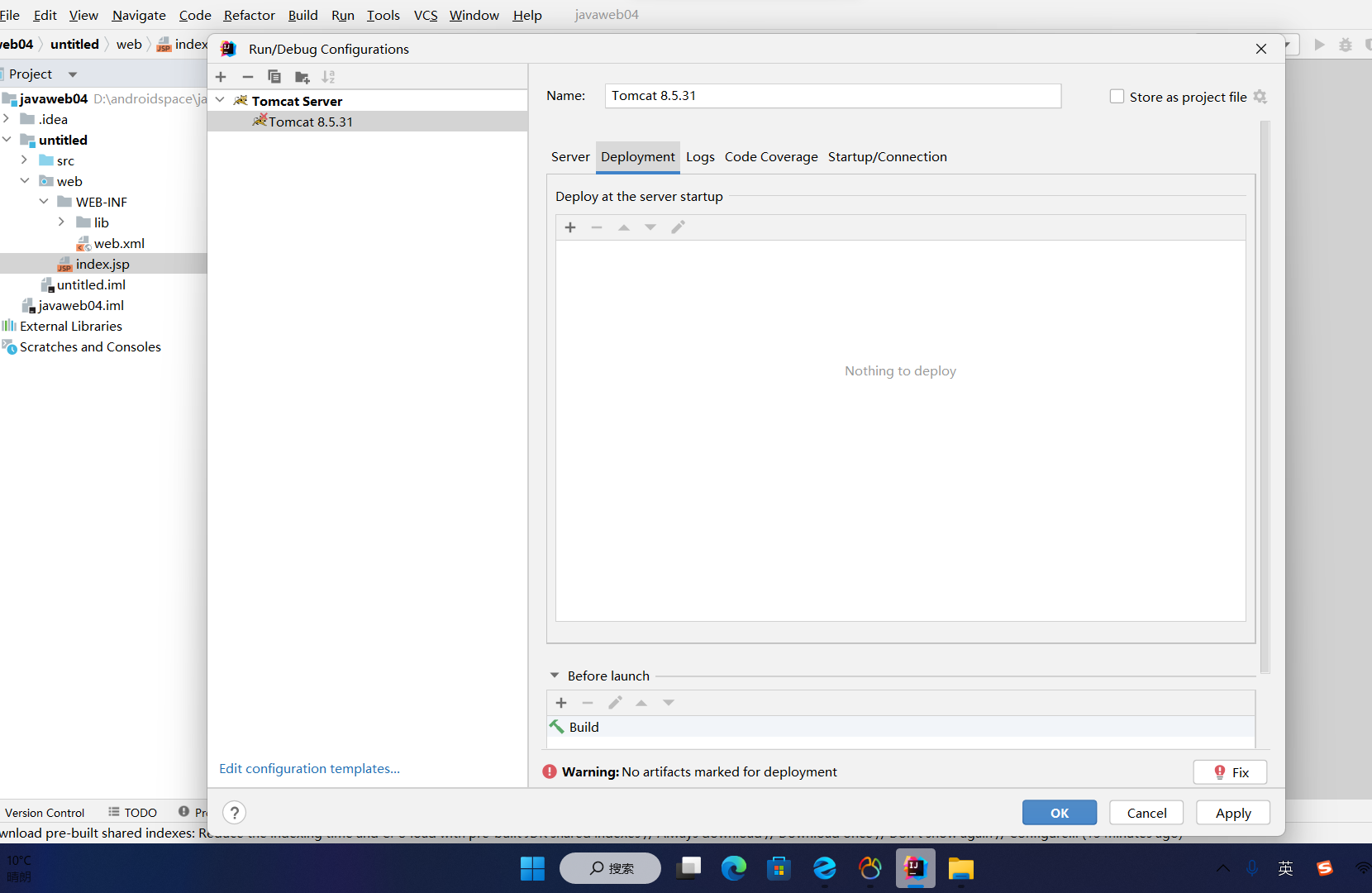Open Version Control tool window
Viewport: 1372px width, 893px height.
click(x=45, y=813)
